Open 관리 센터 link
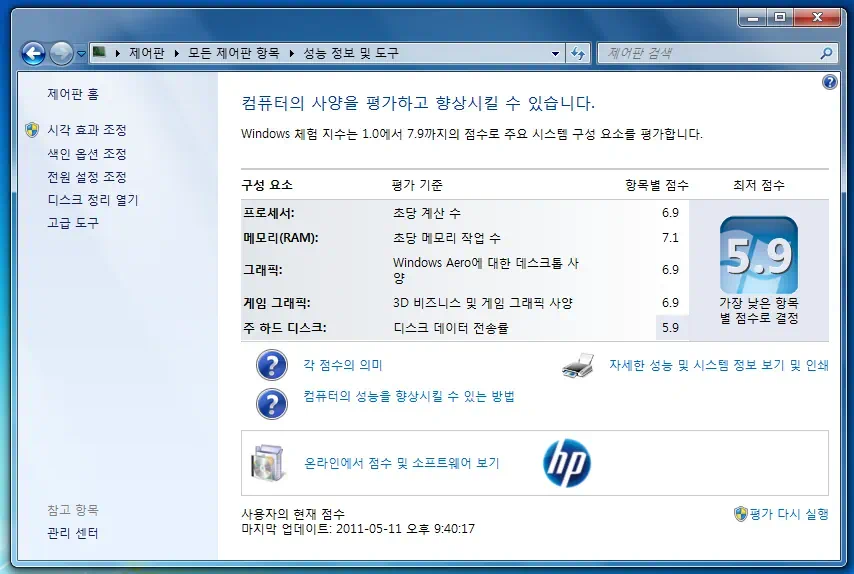This screenshot has width=854, height=574. [x=73, y=533]
